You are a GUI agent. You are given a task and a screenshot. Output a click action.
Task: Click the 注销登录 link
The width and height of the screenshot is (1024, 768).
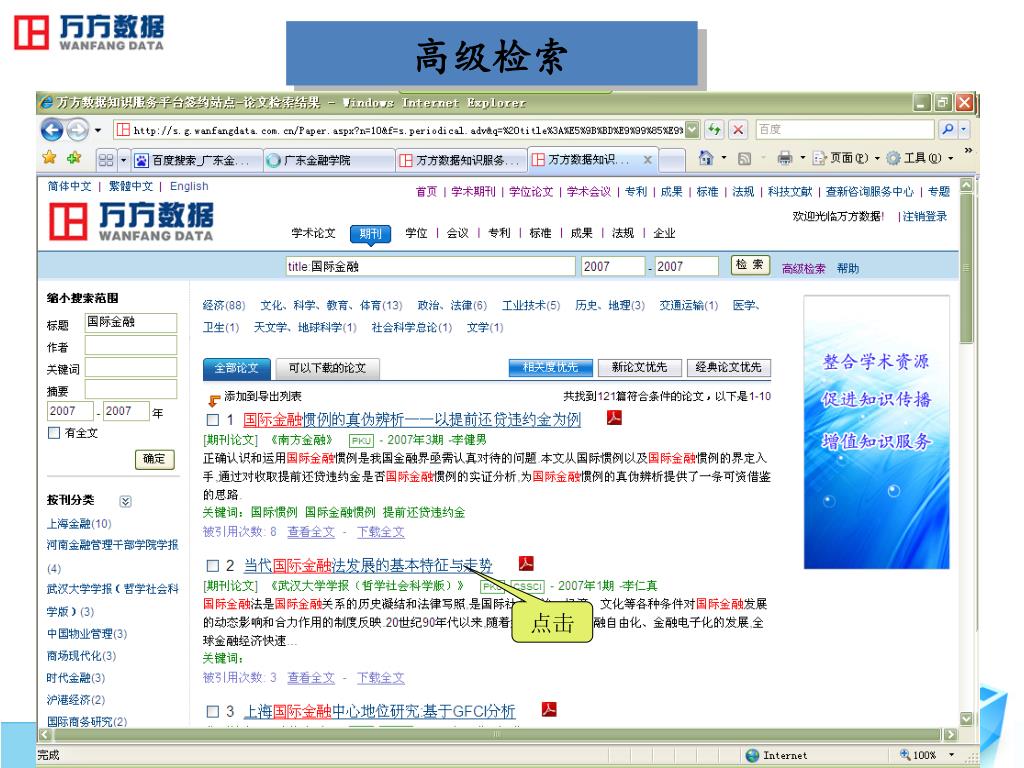click(x=925, y=216)
